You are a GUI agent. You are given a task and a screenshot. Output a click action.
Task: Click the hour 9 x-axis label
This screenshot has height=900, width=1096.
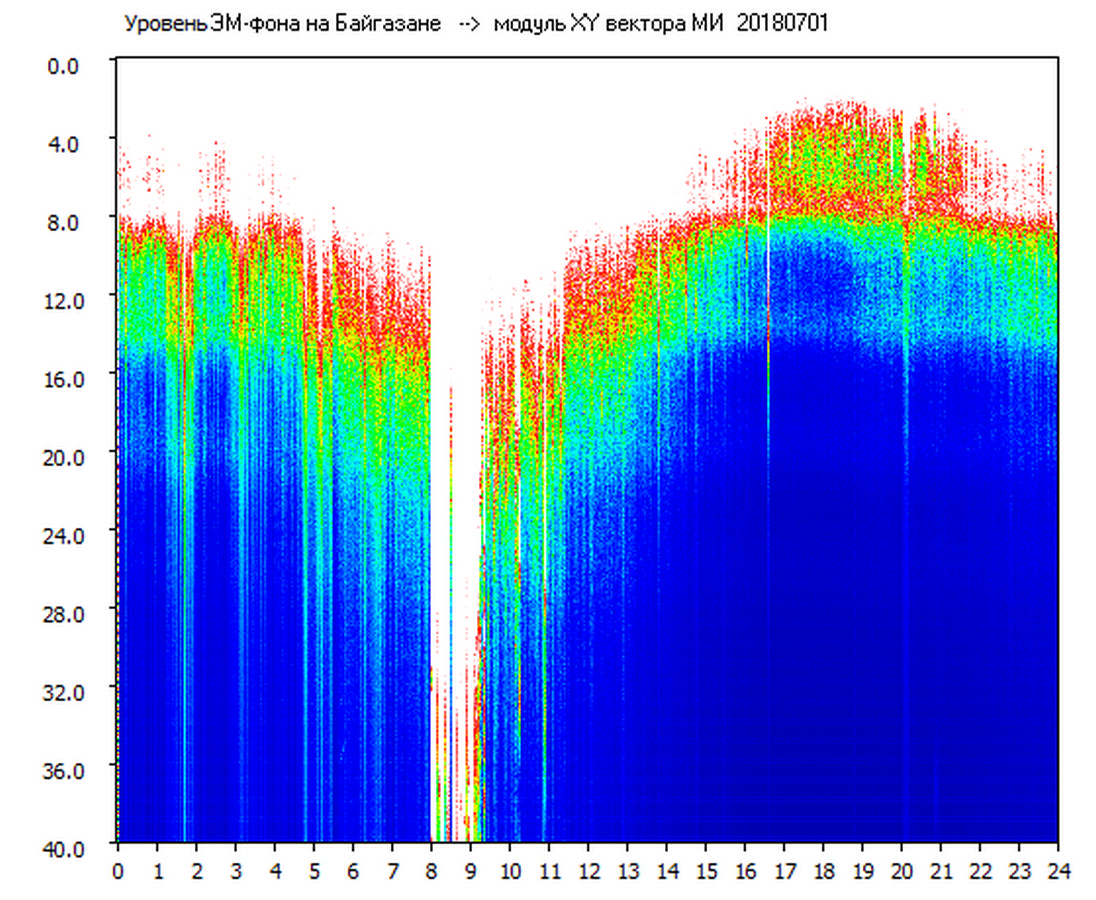(471, 871)
